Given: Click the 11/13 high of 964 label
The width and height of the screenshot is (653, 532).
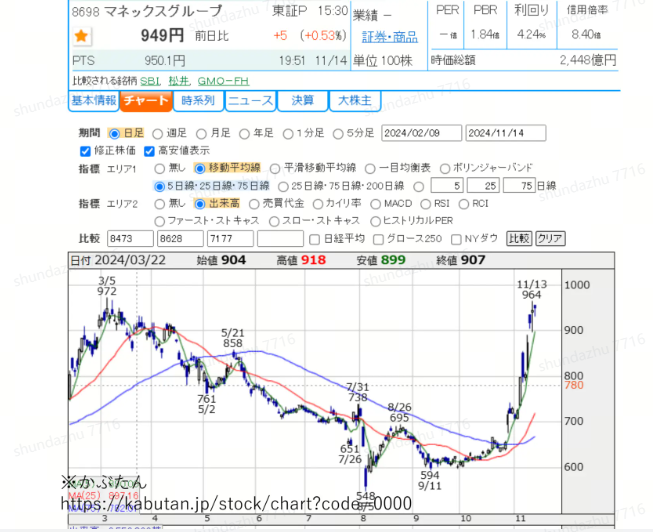Looking at the screenshot, I should [532, 290].
